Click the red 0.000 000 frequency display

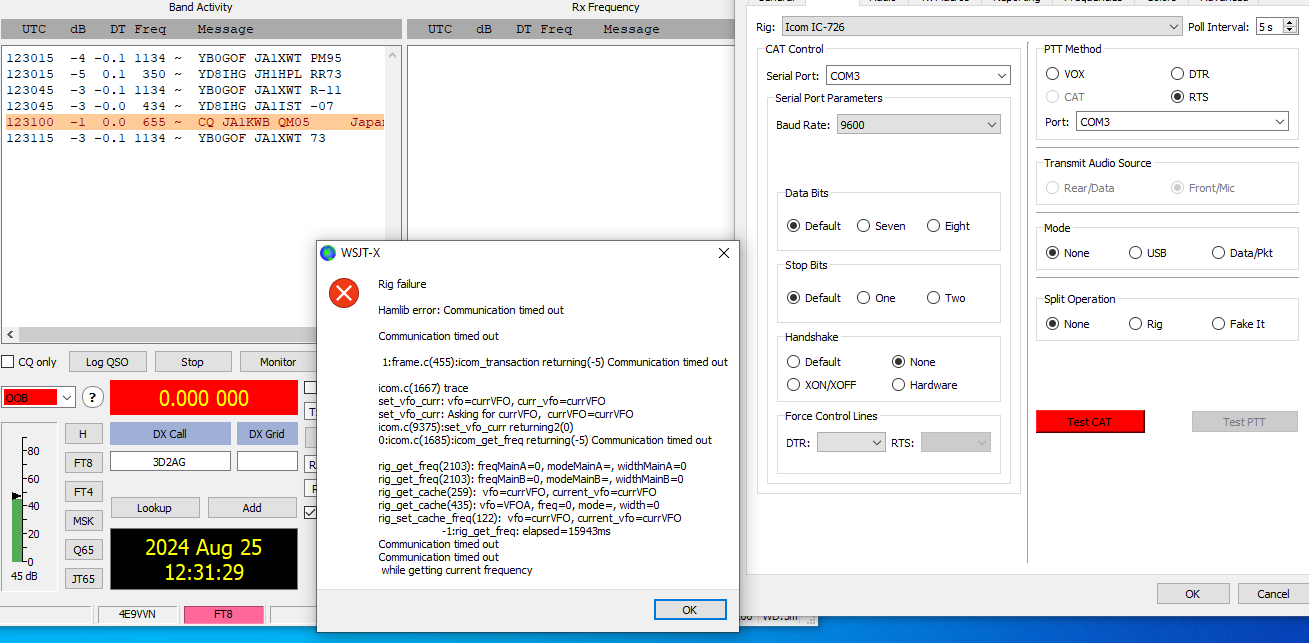[x=204, y=398]
